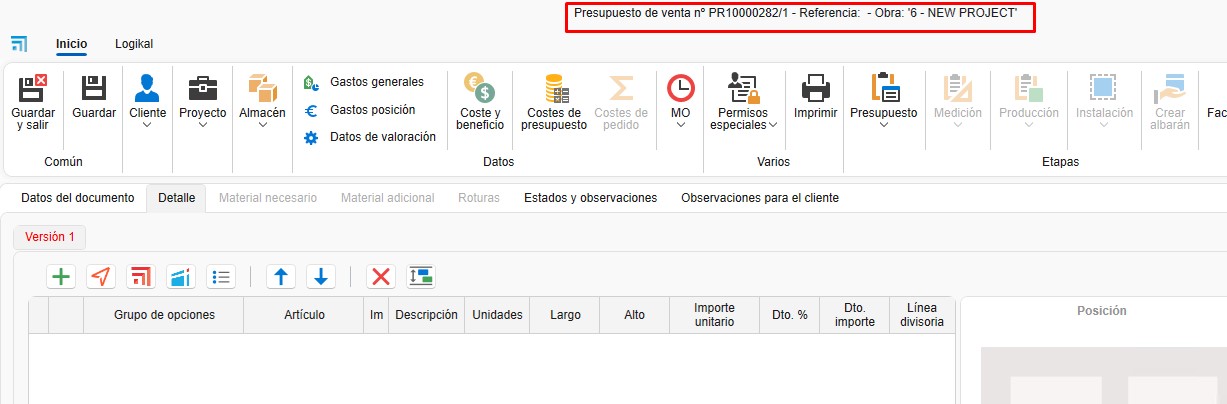This screenshot has width=1227, height=404.
Task: Click the Presupuesto clipboard icon
Action: pyautogui.click(x=884, y=88)
